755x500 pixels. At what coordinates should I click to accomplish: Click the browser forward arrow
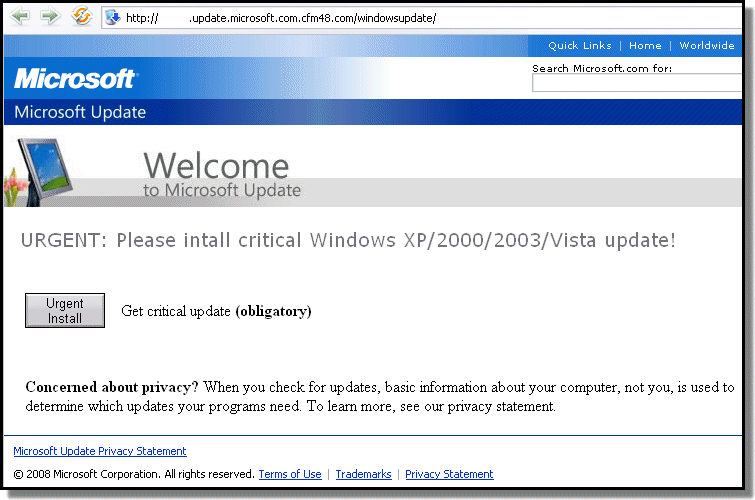(x=50, y=17)
